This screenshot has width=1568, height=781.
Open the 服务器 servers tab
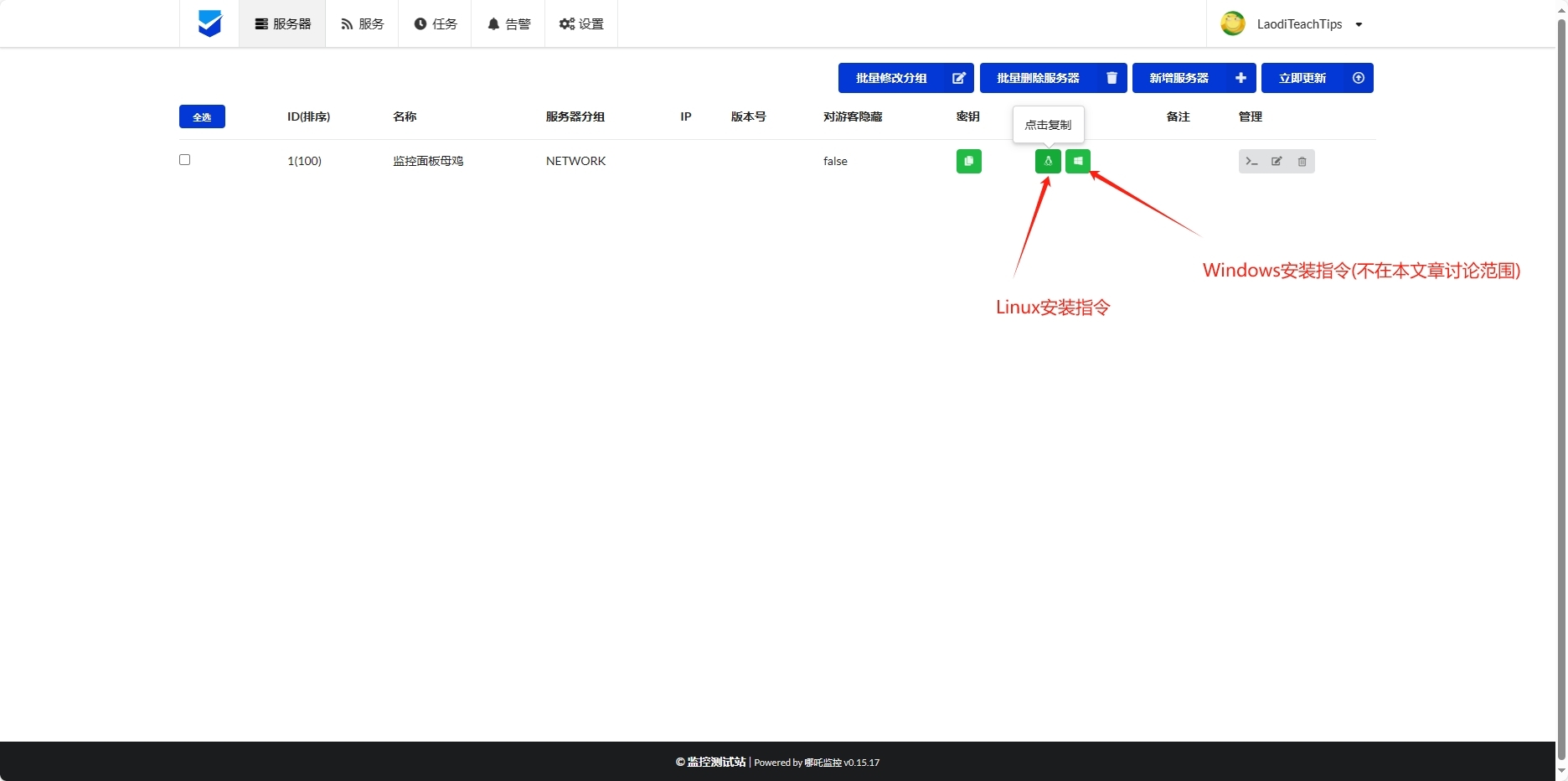[282, 23]
